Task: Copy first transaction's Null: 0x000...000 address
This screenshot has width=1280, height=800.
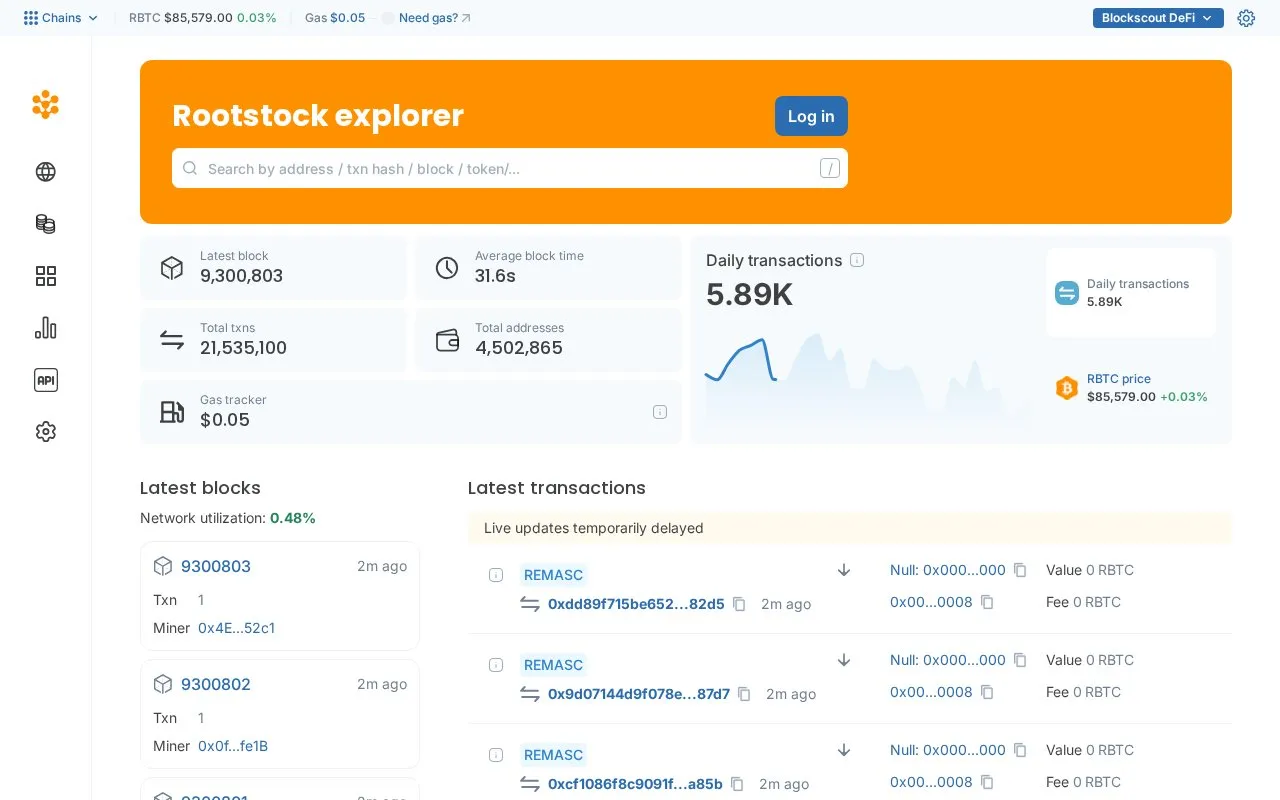Action: pyautogui.click(x=1020, y=570)
